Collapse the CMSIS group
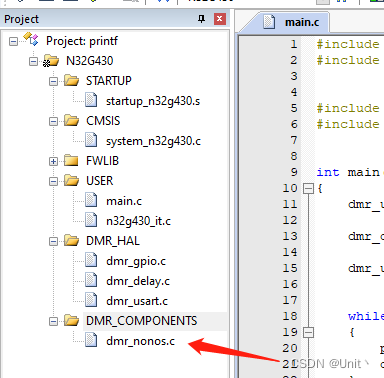The height and width of the screenshot is (378, 384). point(53,122)
